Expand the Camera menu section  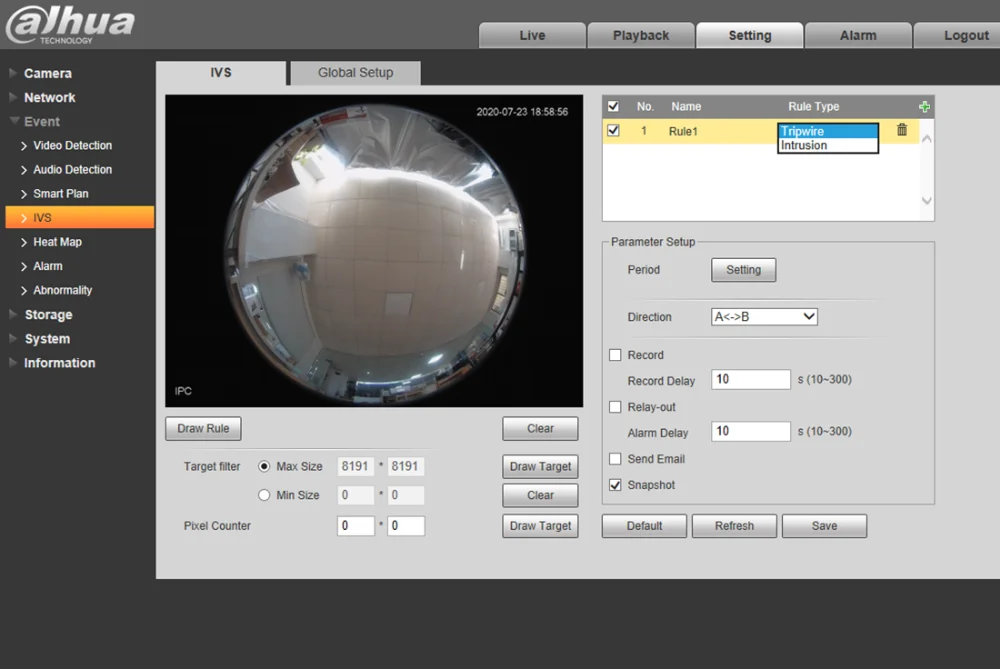tap(47, 73)
